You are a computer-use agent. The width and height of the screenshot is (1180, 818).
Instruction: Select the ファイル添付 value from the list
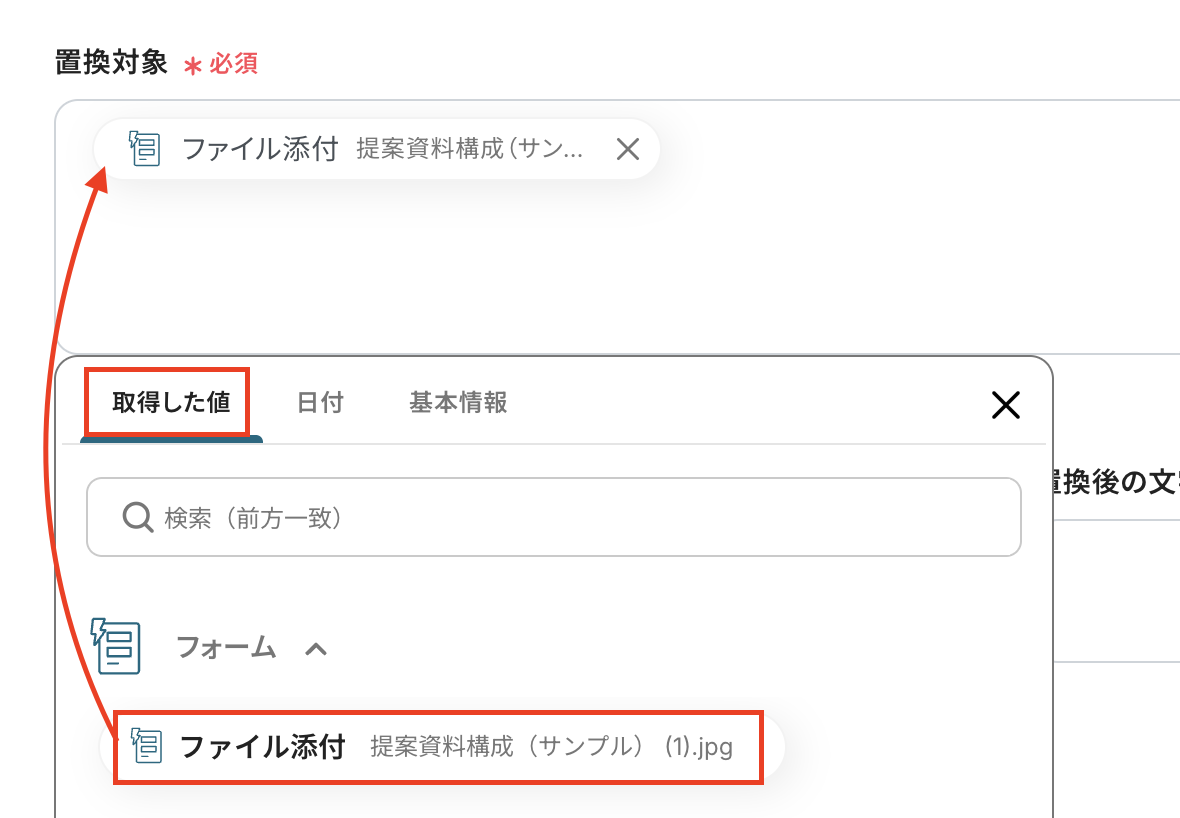[x=263, y=747]
